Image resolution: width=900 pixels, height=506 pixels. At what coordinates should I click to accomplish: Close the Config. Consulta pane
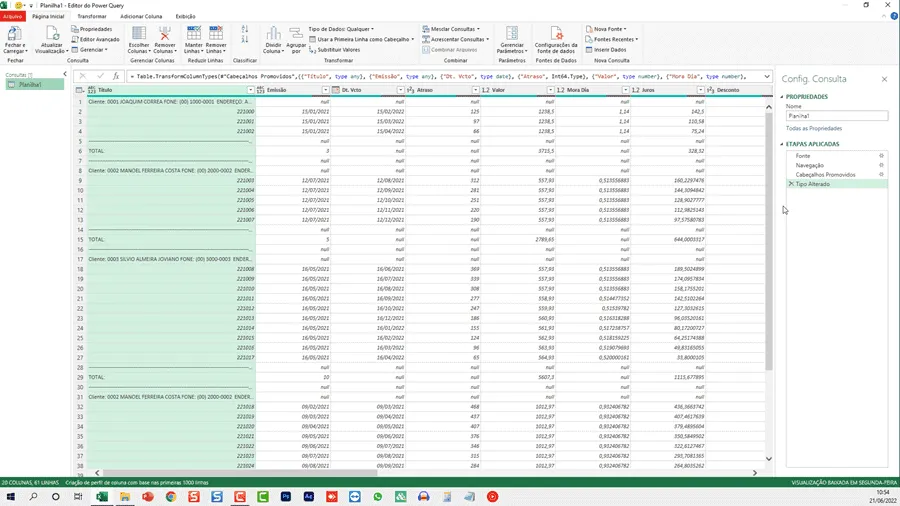tap(884, 79)
